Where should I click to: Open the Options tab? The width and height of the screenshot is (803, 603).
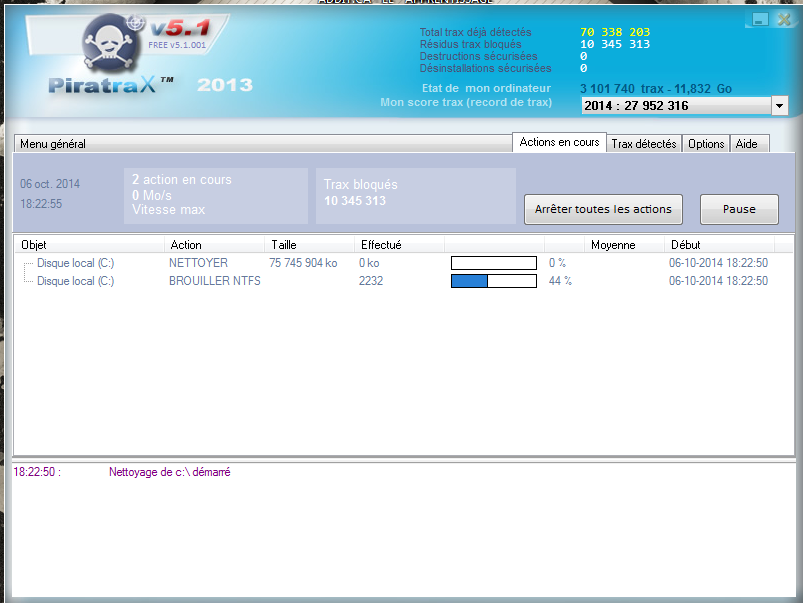pos(706,144)
